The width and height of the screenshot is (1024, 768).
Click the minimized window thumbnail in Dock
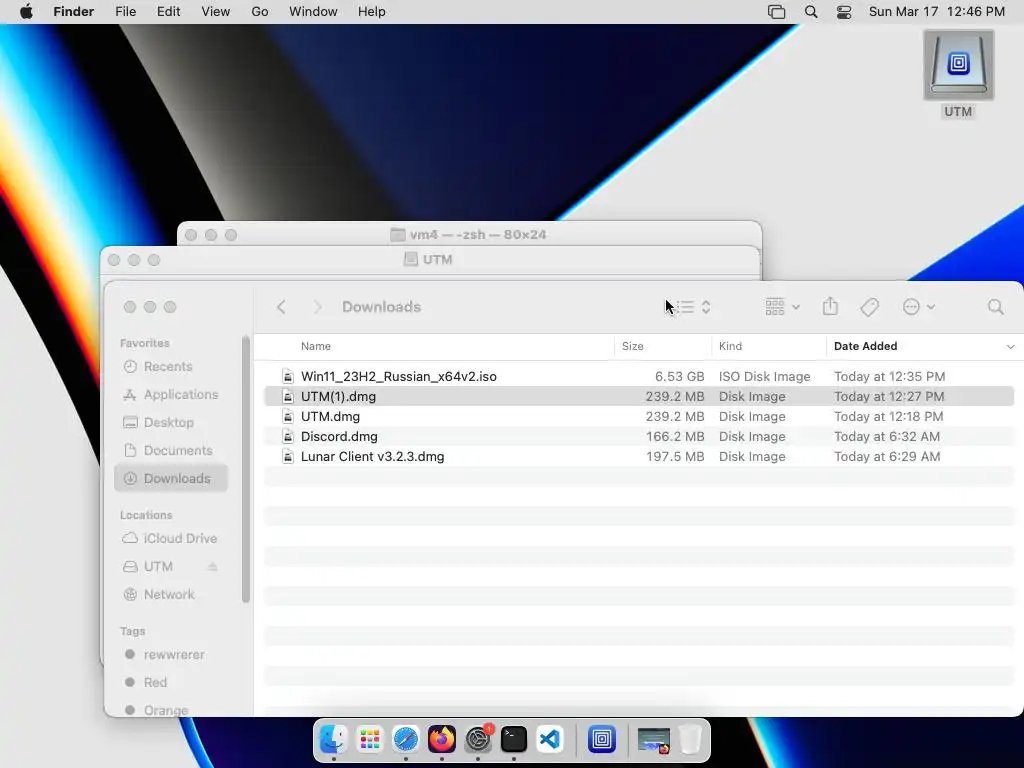pos(654,741)
